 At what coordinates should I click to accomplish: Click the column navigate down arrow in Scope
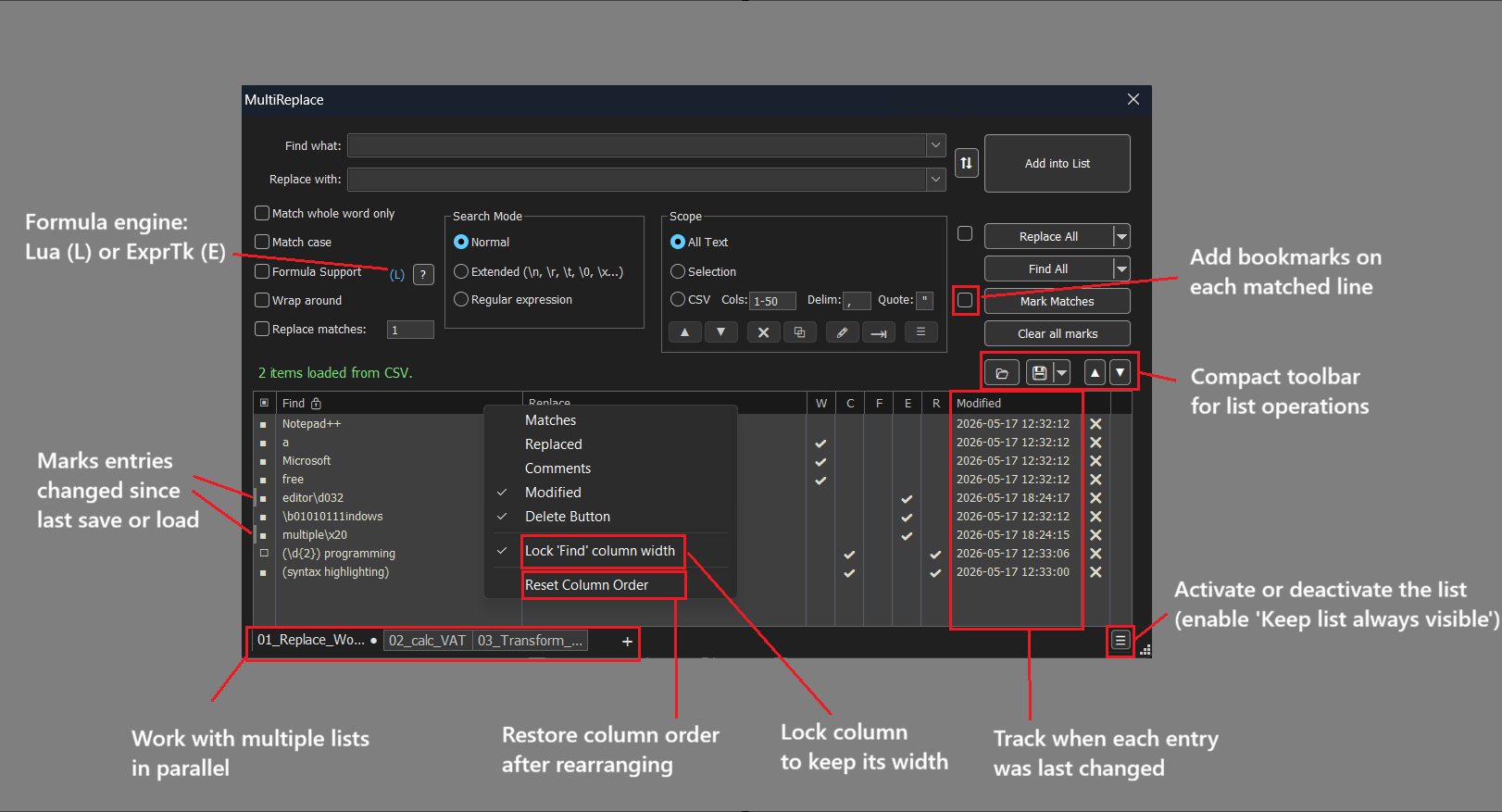click(720, 332)
